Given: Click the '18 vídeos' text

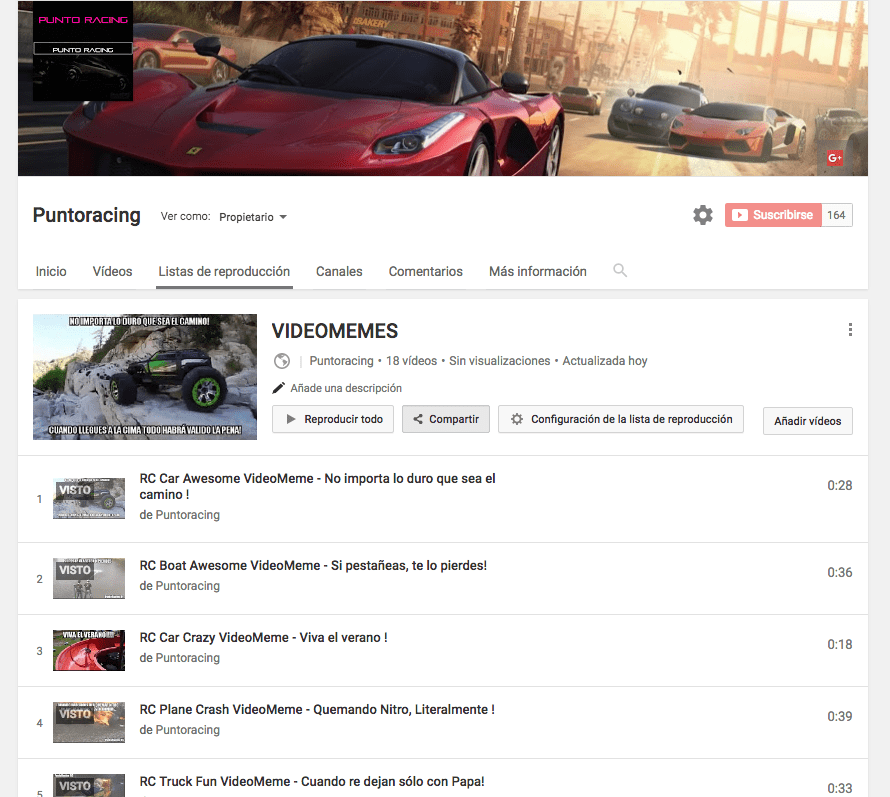Looking at the screenshot, I should [x=412, y=361].
